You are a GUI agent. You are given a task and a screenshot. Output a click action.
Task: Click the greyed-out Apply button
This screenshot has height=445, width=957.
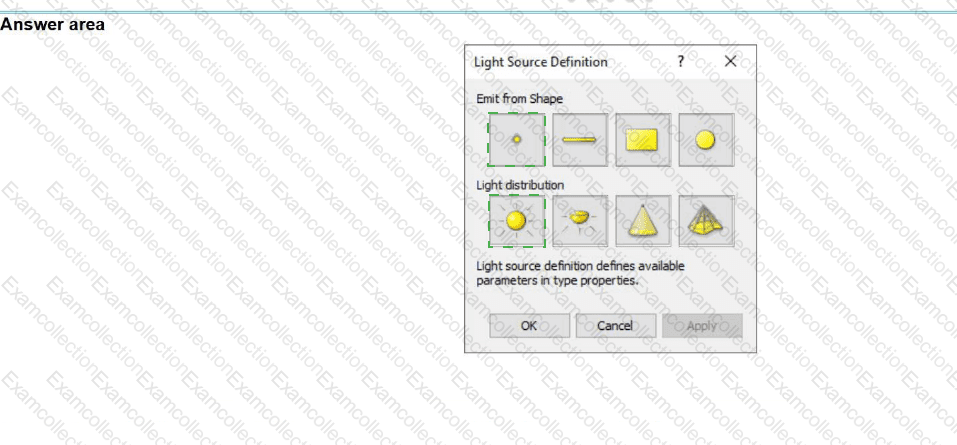point(701,326)
